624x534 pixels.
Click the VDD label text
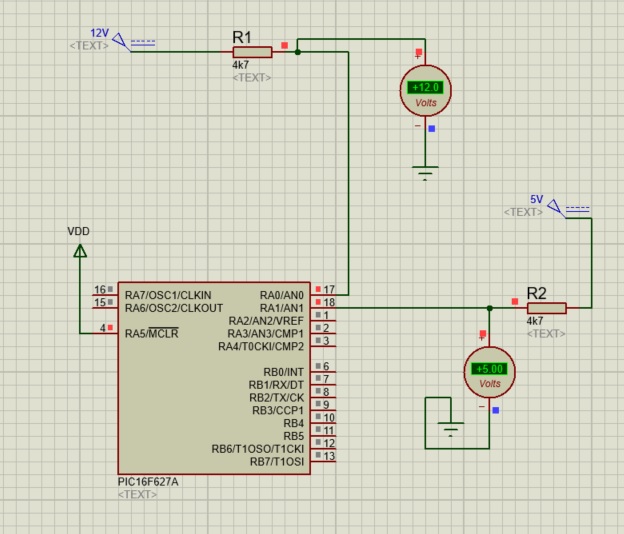pos(78,231)
